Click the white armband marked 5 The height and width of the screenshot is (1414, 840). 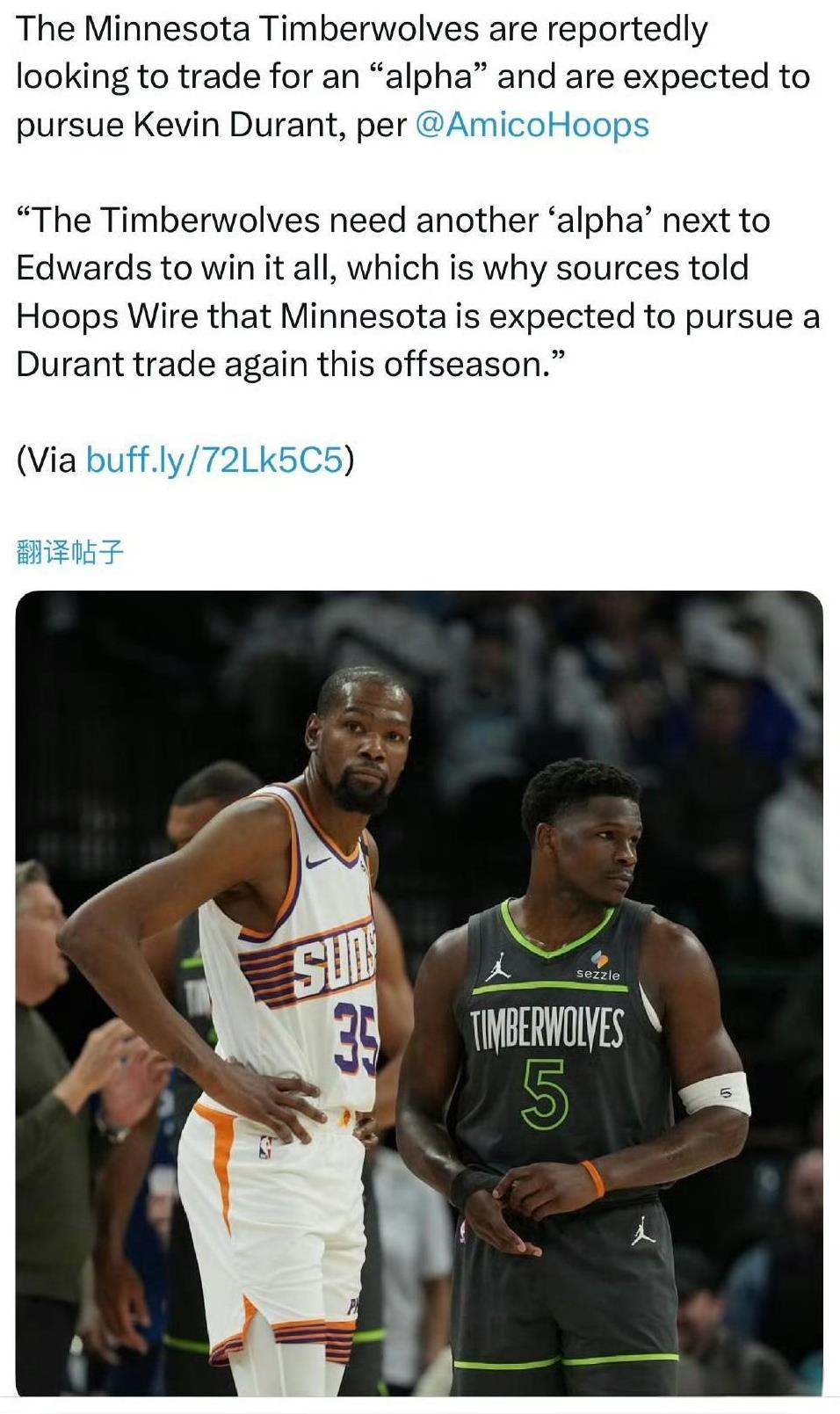point(714,1094)
